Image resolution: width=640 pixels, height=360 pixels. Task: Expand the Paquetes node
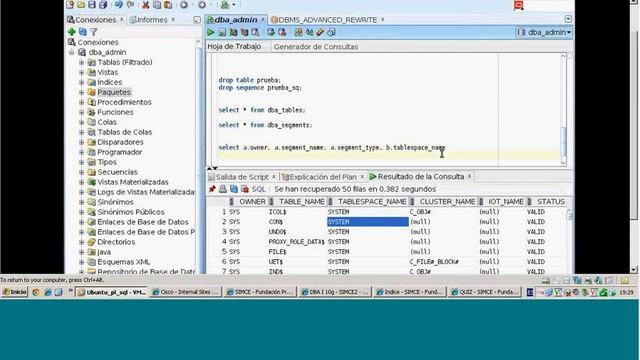(82, 92)
